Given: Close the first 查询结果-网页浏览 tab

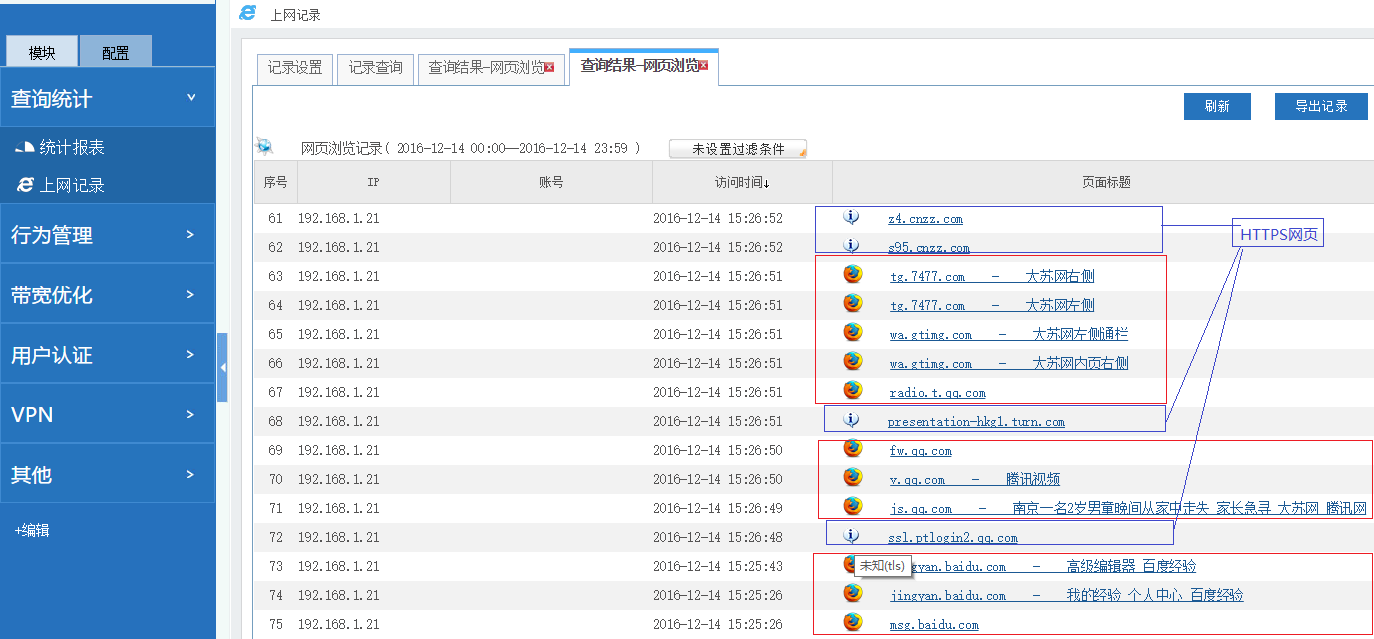Looking at the screenshot, I should click(x=549, y=67).
